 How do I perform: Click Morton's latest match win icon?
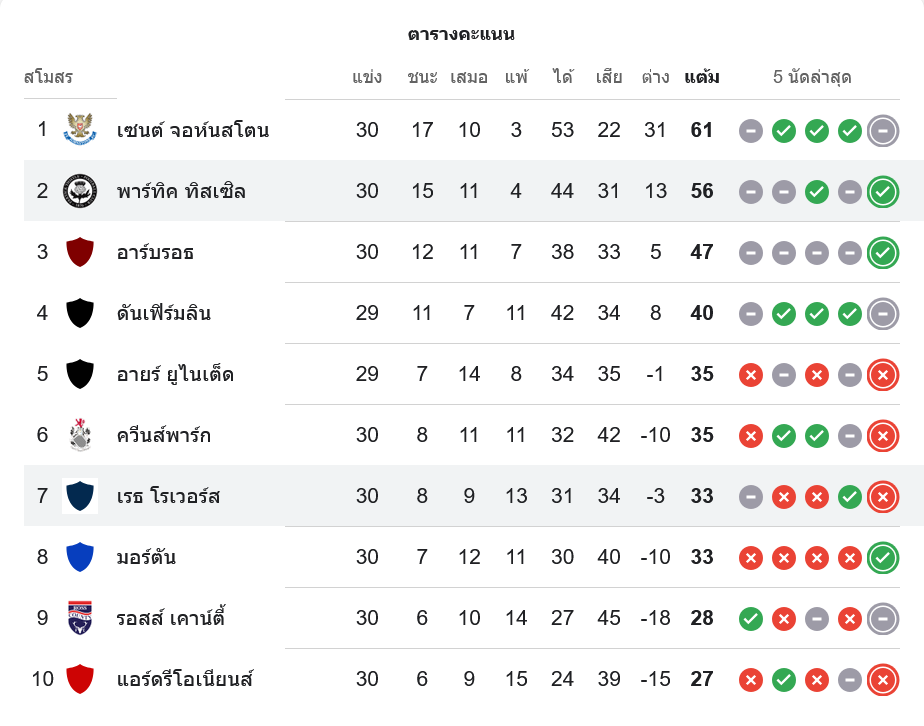click(x=882, y=557)
